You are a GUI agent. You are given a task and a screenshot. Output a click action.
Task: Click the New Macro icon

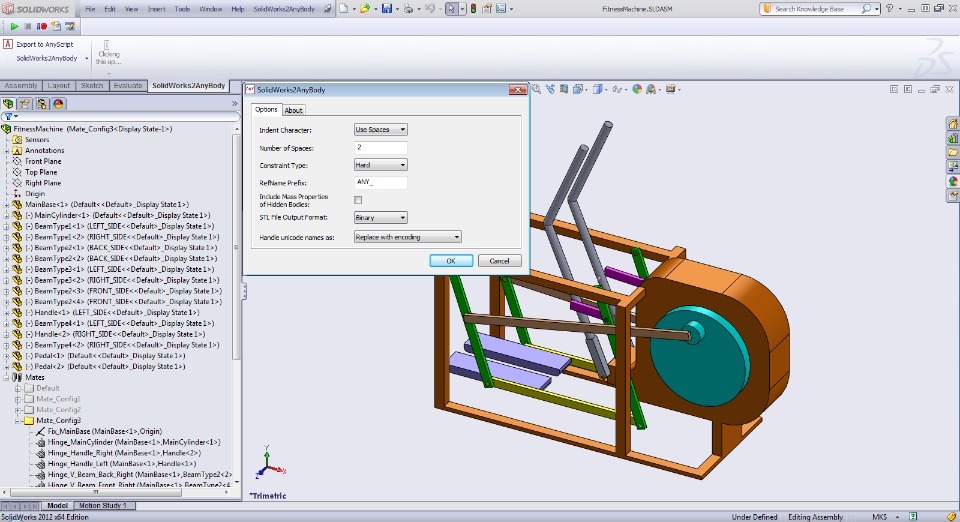point(56,26)
